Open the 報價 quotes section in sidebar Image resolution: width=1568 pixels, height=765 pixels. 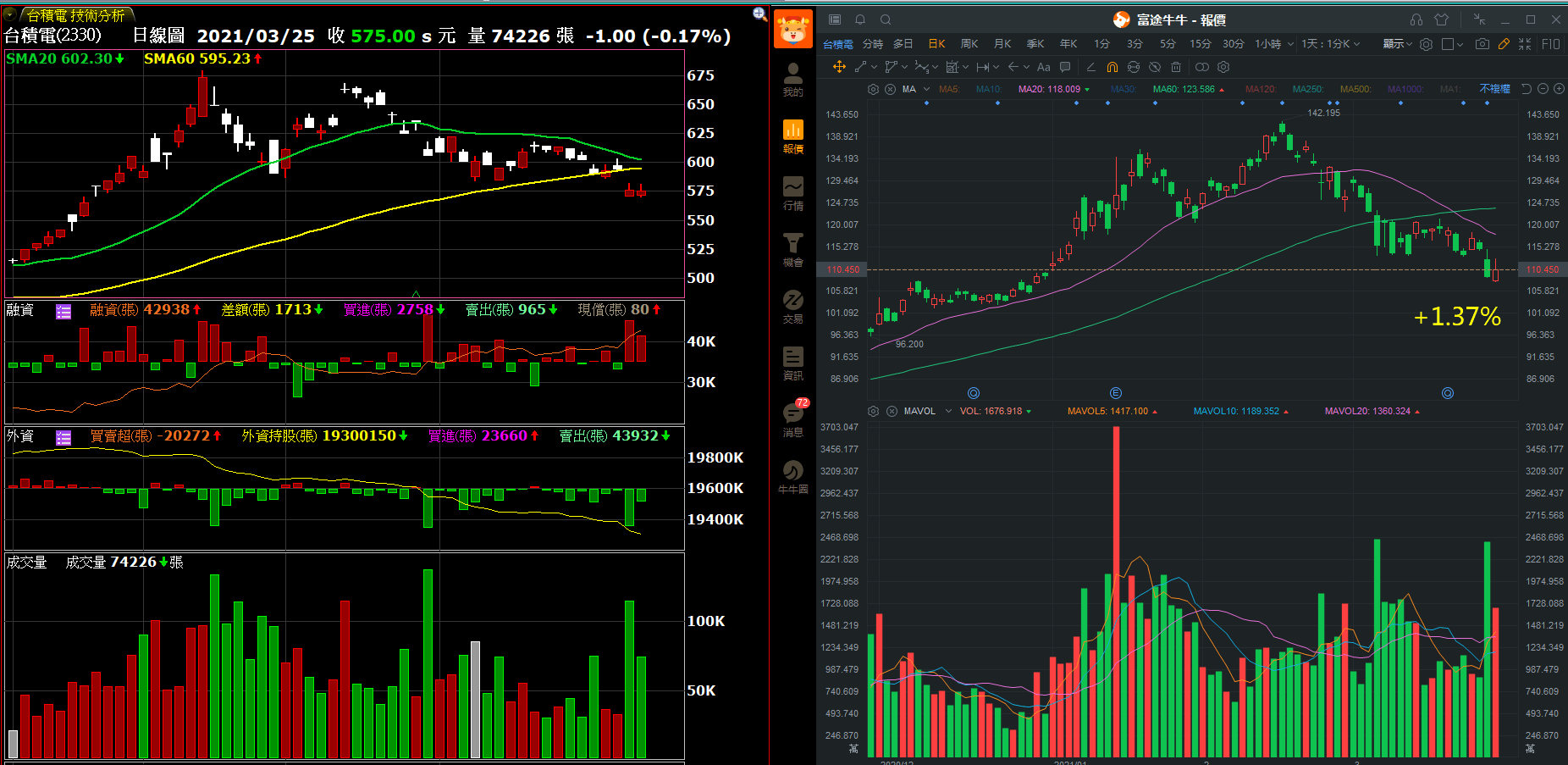792,136
